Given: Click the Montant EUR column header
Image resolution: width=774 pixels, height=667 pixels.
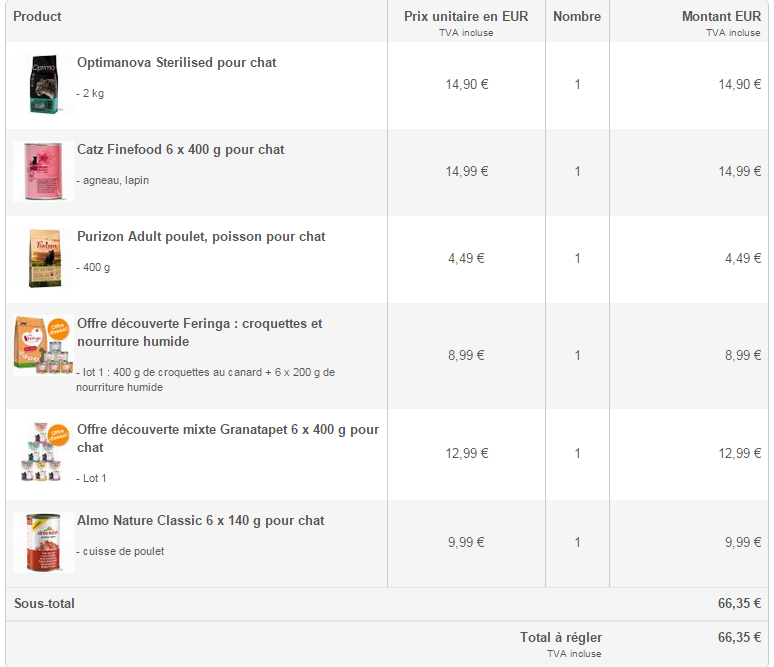Looking at the screenshot, I should pos(720,17).
